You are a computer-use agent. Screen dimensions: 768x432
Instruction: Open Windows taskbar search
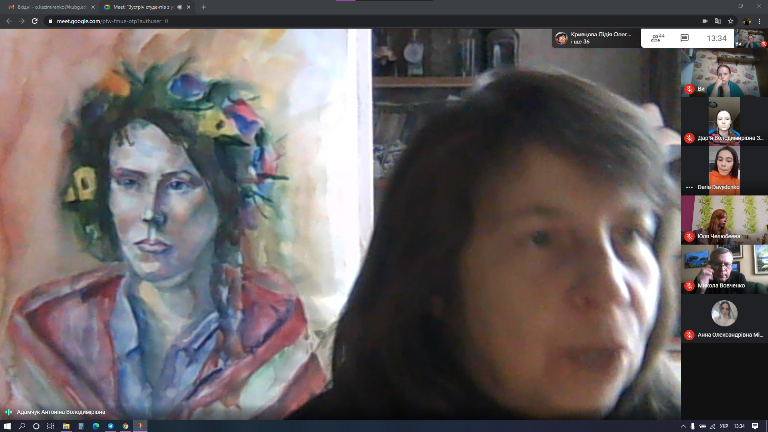tap(22, 426)
